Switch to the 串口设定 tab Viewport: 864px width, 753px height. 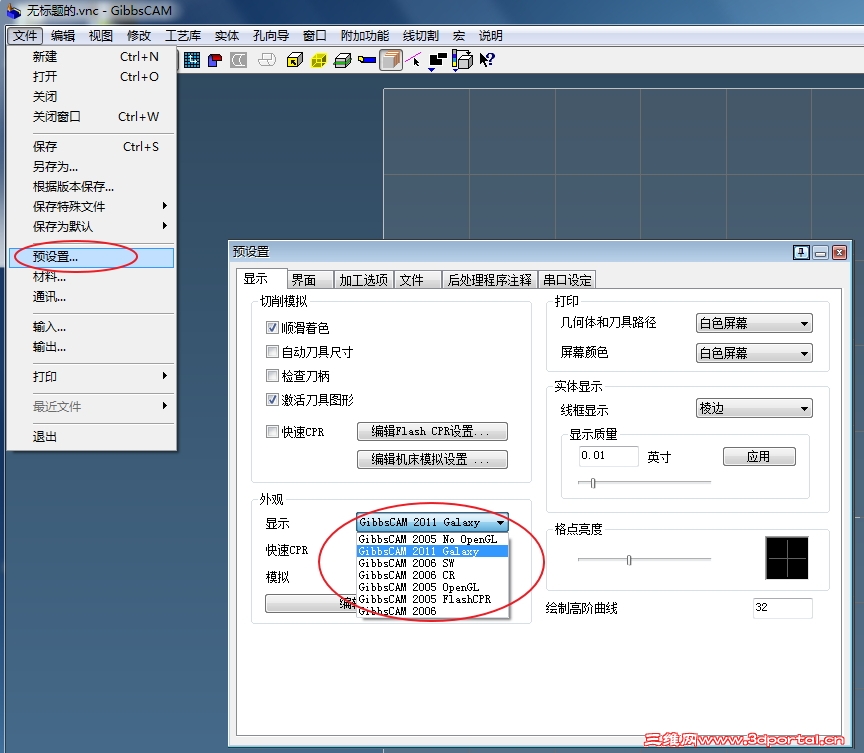coord(567,280)
